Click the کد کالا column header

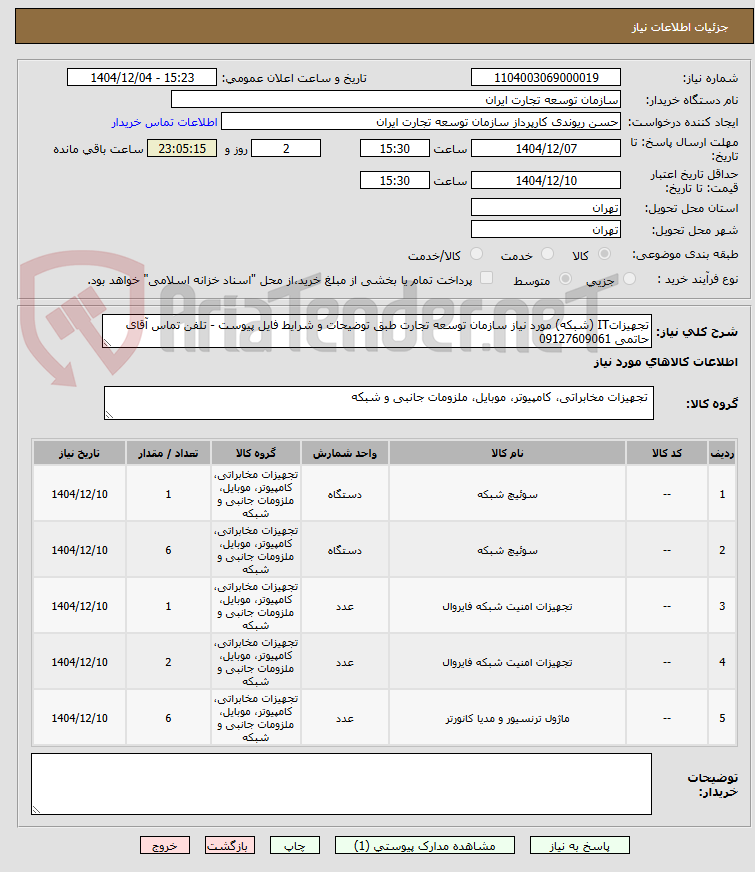tap(667, 453)
